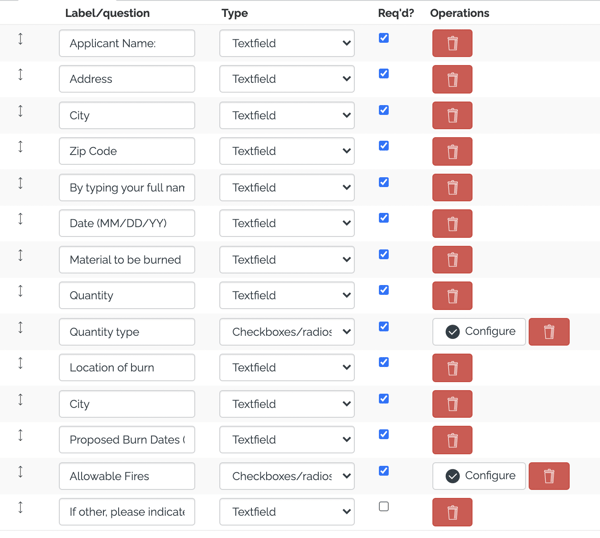600x538 pixels.
Task: Delete the Allowable Fires row
Action: (549, 476)
